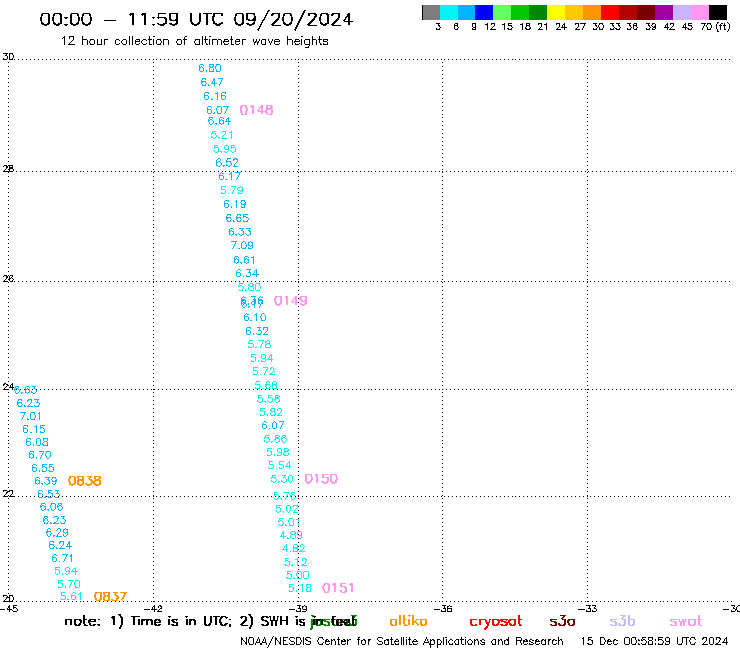Viewport: 740px width, 650px height.
Task: Click the orange altika time label 0838
Action: click(x=84, y=481)
